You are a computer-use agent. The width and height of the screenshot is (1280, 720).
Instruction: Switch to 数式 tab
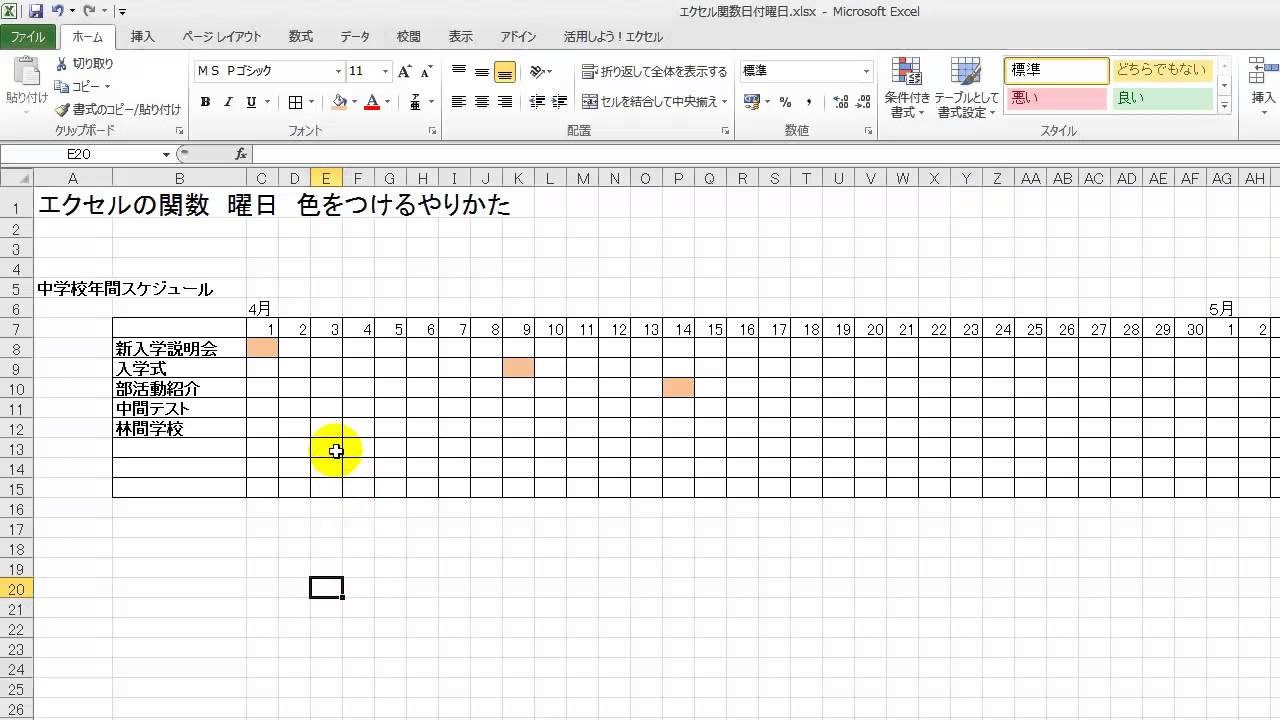click(301, 37)
